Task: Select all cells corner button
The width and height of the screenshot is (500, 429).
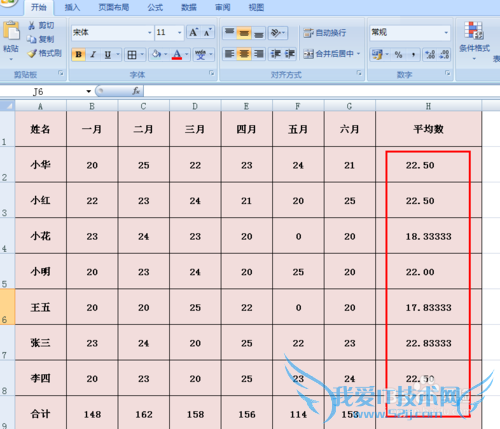Action: 7,106
